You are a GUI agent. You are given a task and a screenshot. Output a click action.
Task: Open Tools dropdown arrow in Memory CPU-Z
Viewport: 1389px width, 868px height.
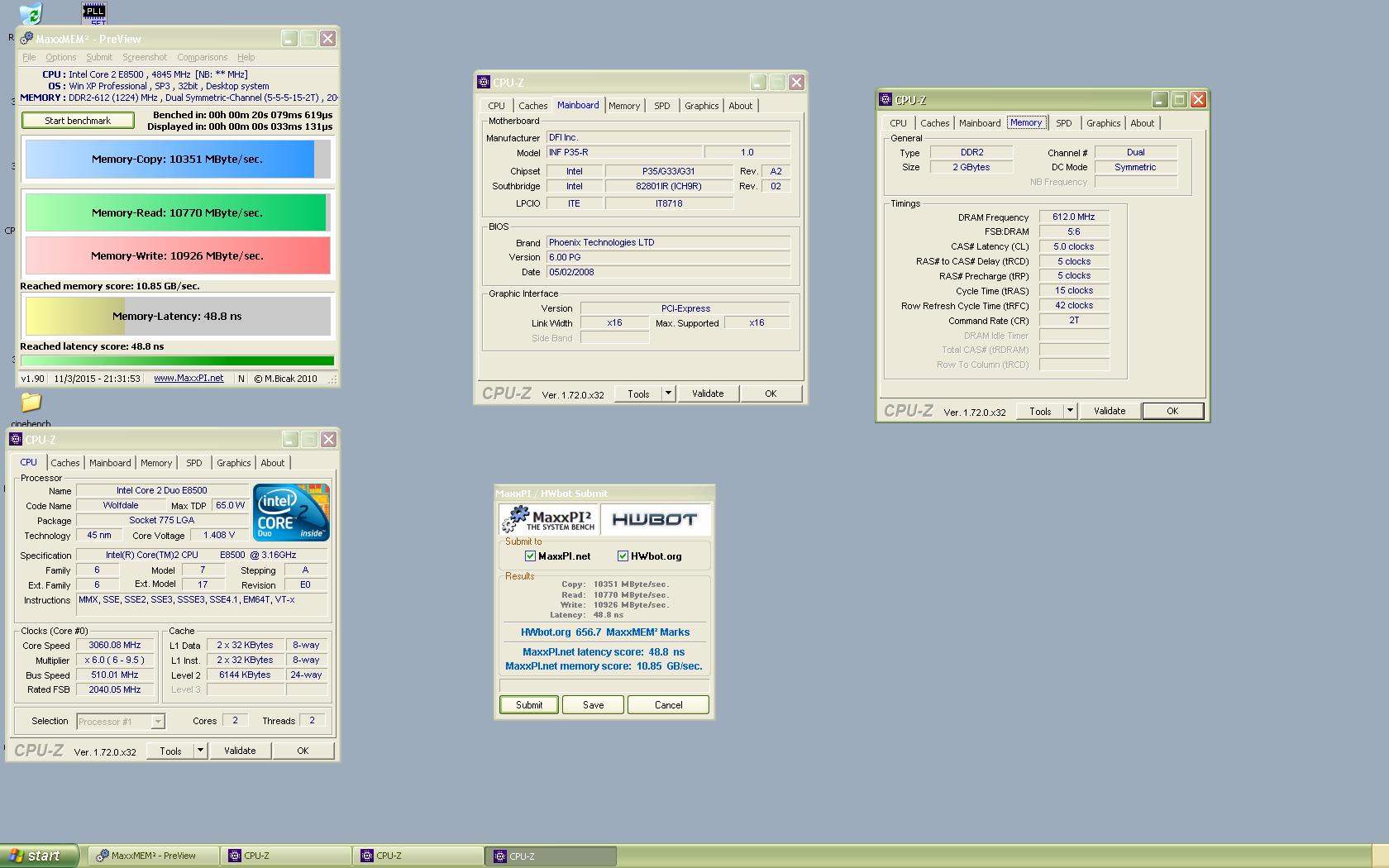[1070, 411]
